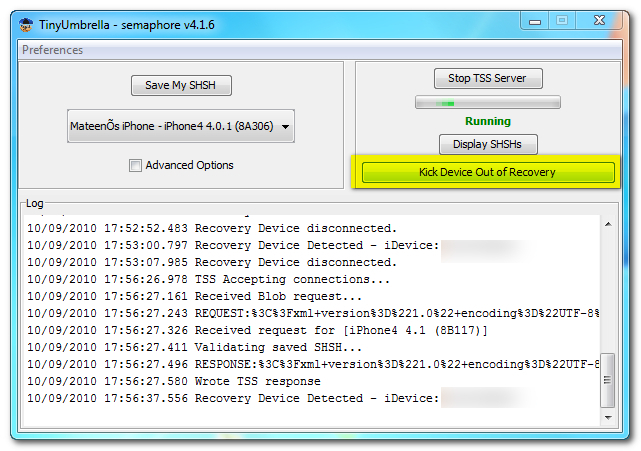
Task: Kick Device Out of Recovery
Action: tap(487, 172)
